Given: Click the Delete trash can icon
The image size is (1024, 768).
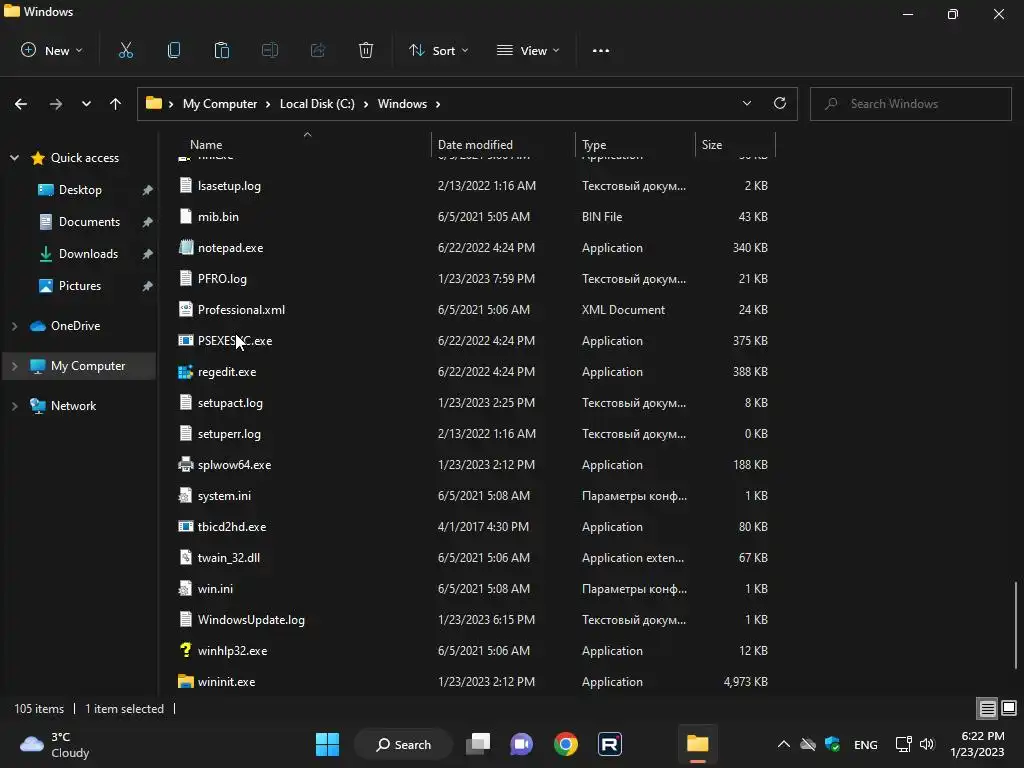Looking at the screenshot, I should [x=366, y=50].
